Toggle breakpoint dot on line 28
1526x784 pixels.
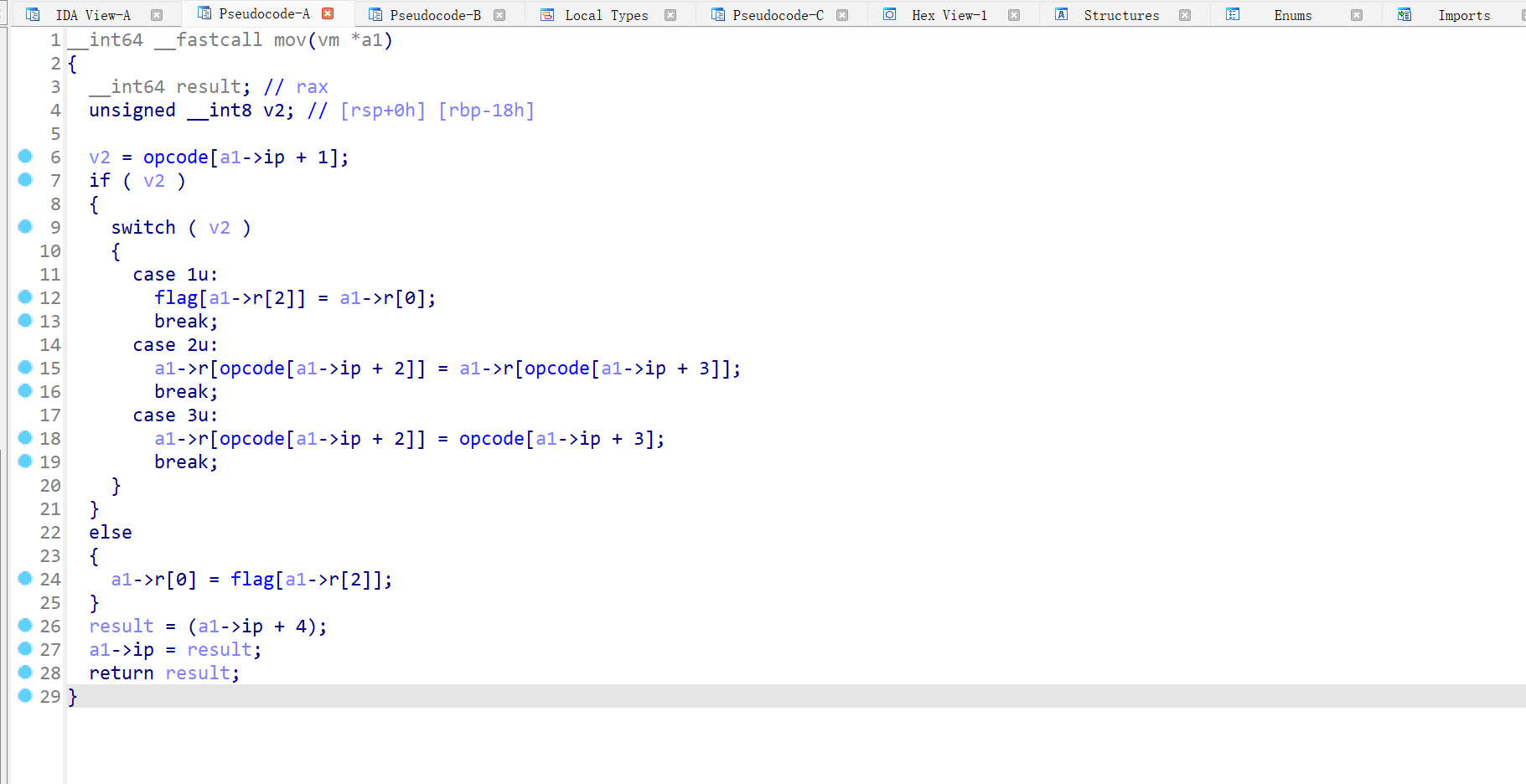pos(25,672)
